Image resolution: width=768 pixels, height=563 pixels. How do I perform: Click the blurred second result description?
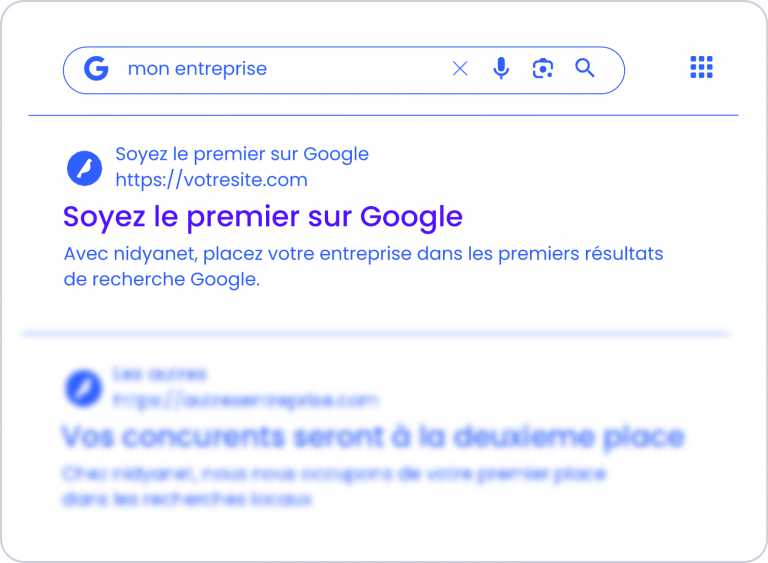pyautogui.click(x=334, y=484)
